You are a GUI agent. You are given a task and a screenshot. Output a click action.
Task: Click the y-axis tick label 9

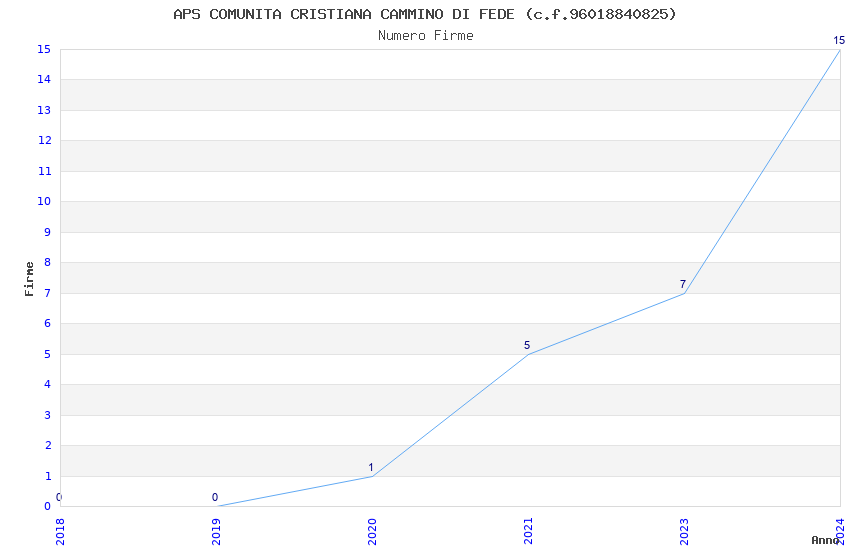(48, 232)
